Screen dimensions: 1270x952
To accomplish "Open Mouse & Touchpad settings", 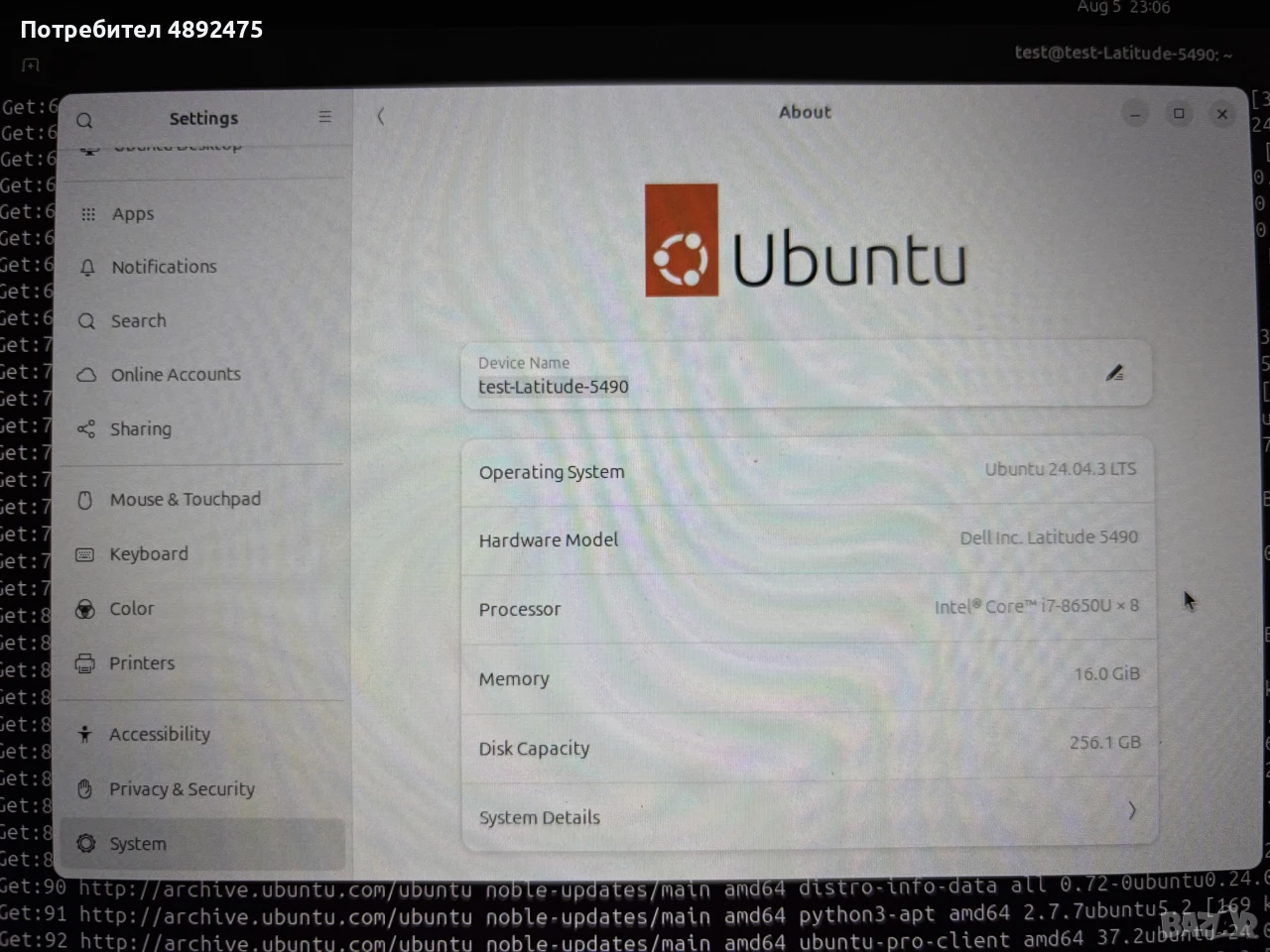I will coord(202,500).
